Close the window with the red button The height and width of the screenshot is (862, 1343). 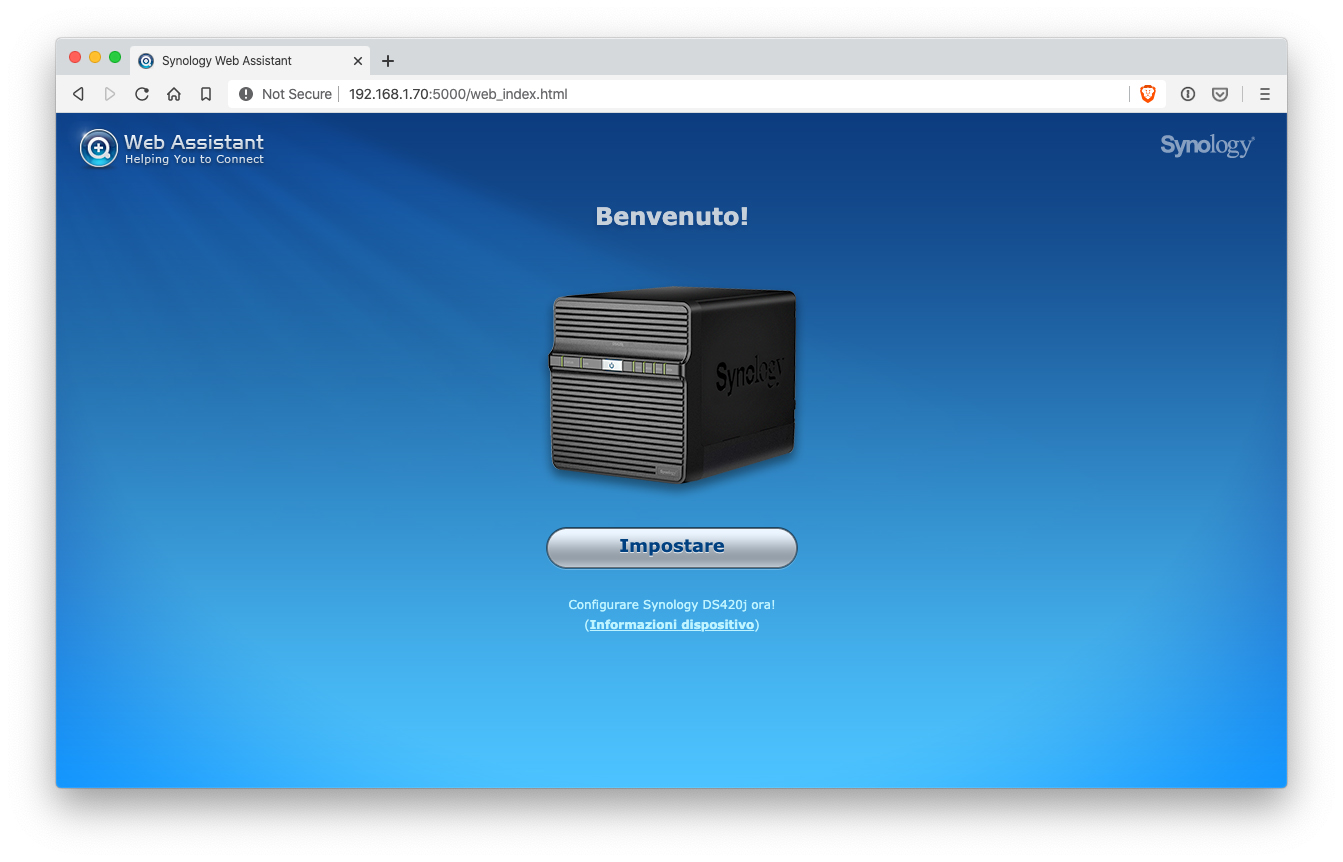click(x=75, y=57)
